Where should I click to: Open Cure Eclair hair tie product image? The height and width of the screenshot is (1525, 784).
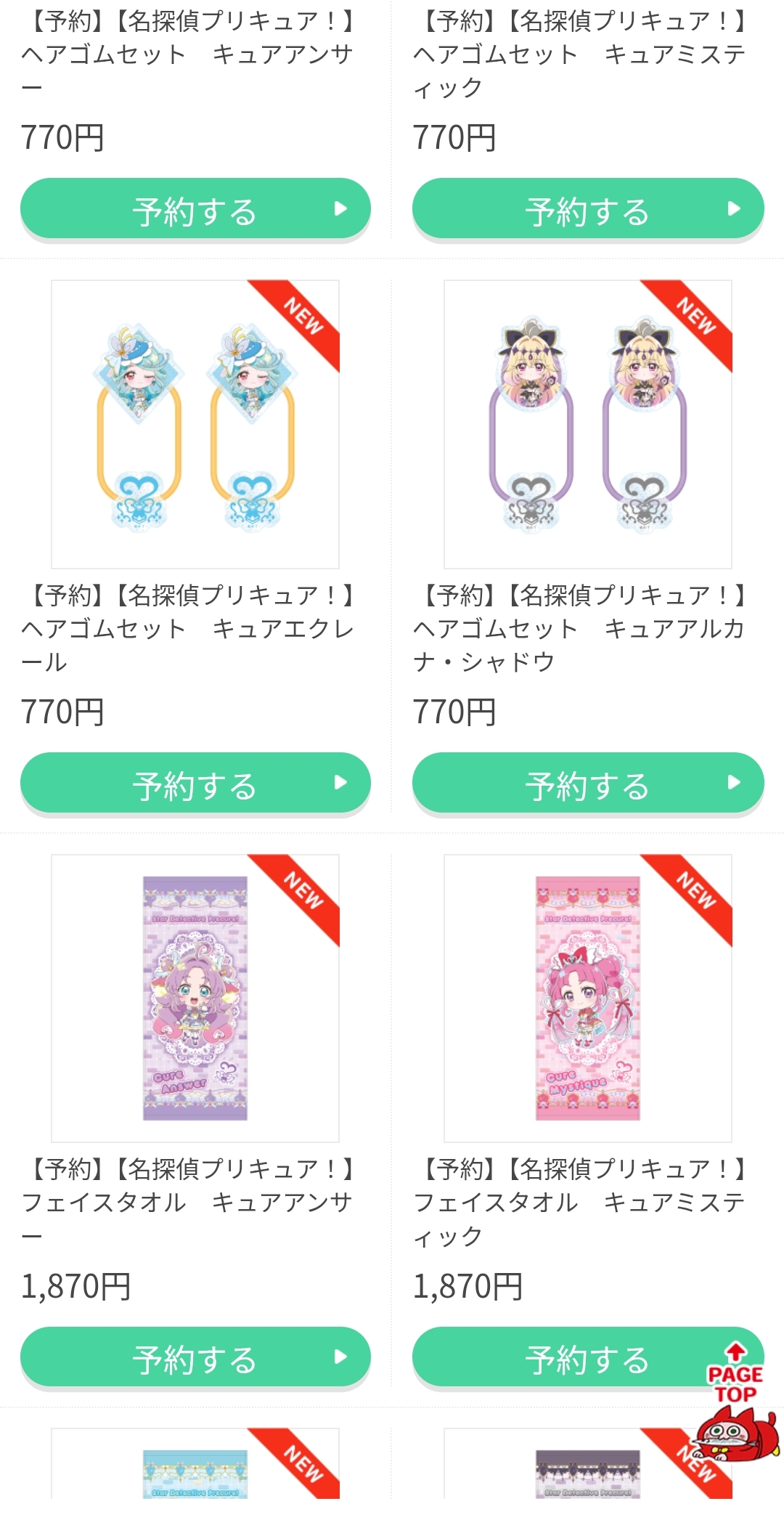(195, 424)
